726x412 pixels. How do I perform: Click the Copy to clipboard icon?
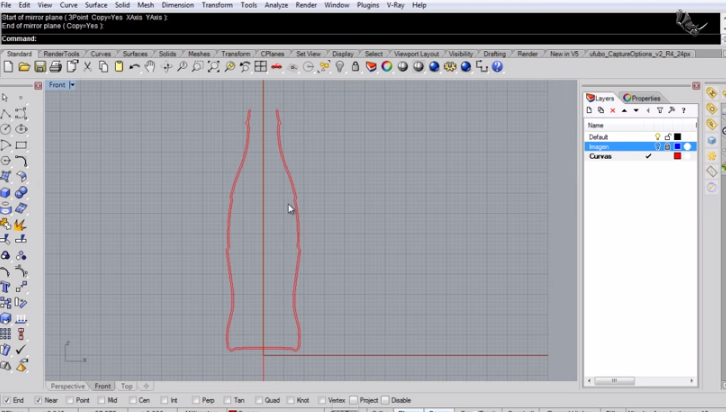103,67
